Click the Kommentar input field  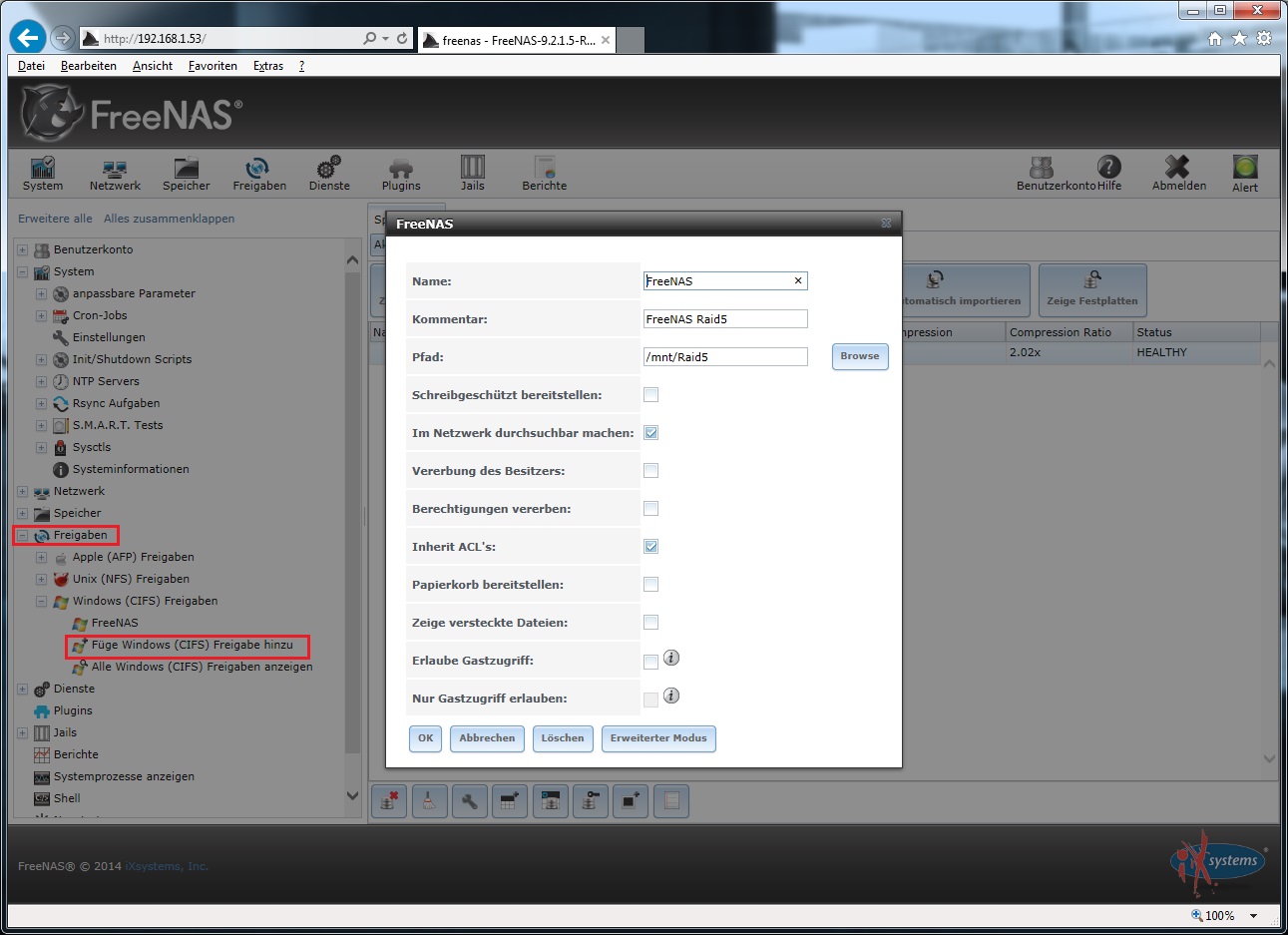725,319
